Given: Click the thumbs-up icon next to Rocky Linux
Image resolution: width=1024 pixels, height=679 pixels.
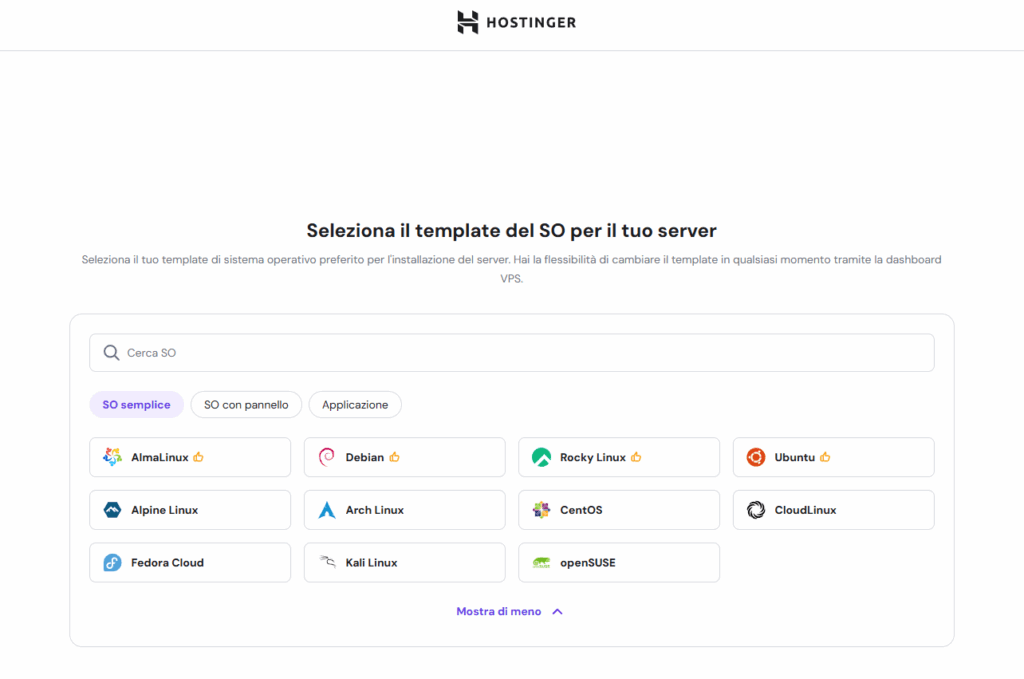Looking at the screenshot, I should (x=636, y=457).
